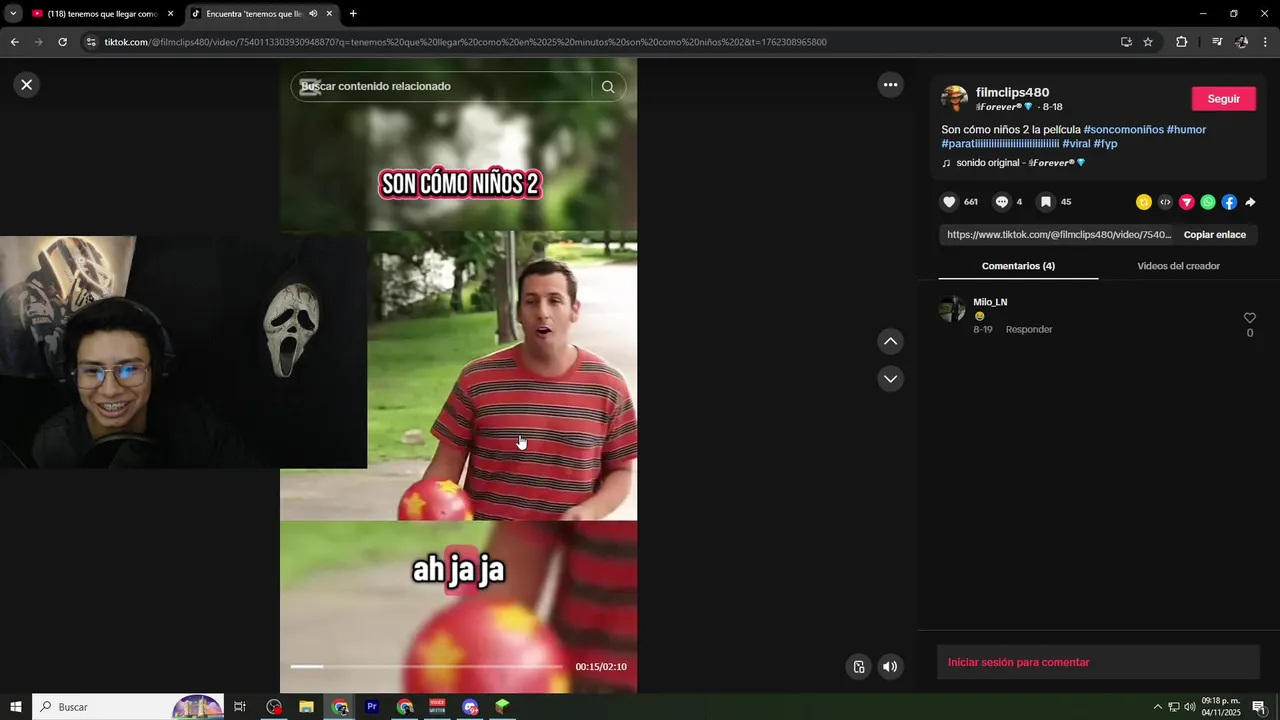Mute tab using speaker icon on TikTok tab
Viewport: 1280px width, 720px height.
pos(313,14)
